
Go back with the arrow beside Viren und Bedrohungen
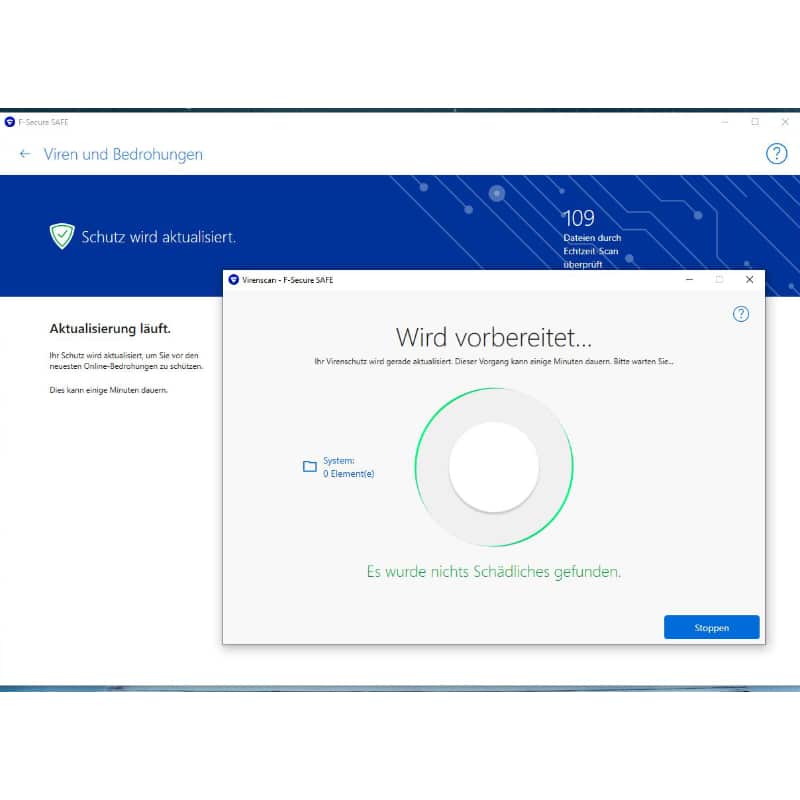tap(25, 154)
